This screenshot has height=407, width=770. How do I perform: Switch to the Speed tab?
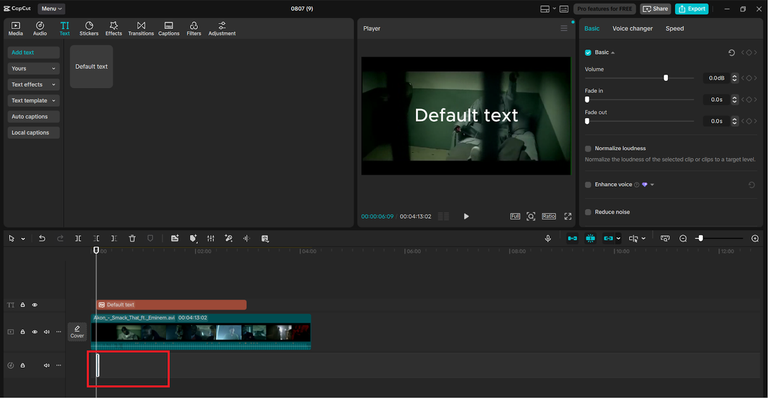click(x=675, y=28)
